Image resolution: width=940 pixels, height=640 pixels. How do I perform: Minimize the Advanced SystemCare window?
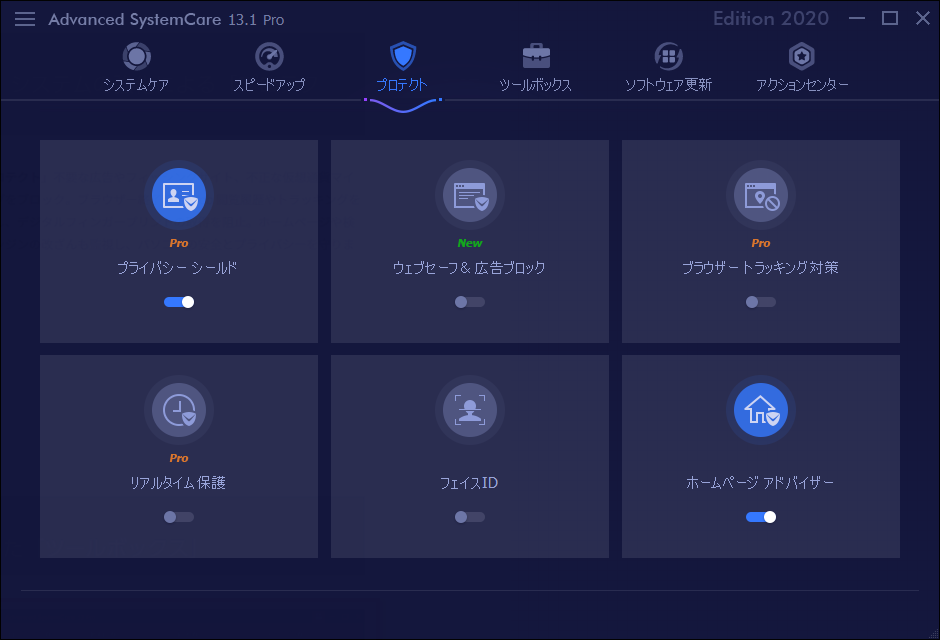tap(857, 19)
